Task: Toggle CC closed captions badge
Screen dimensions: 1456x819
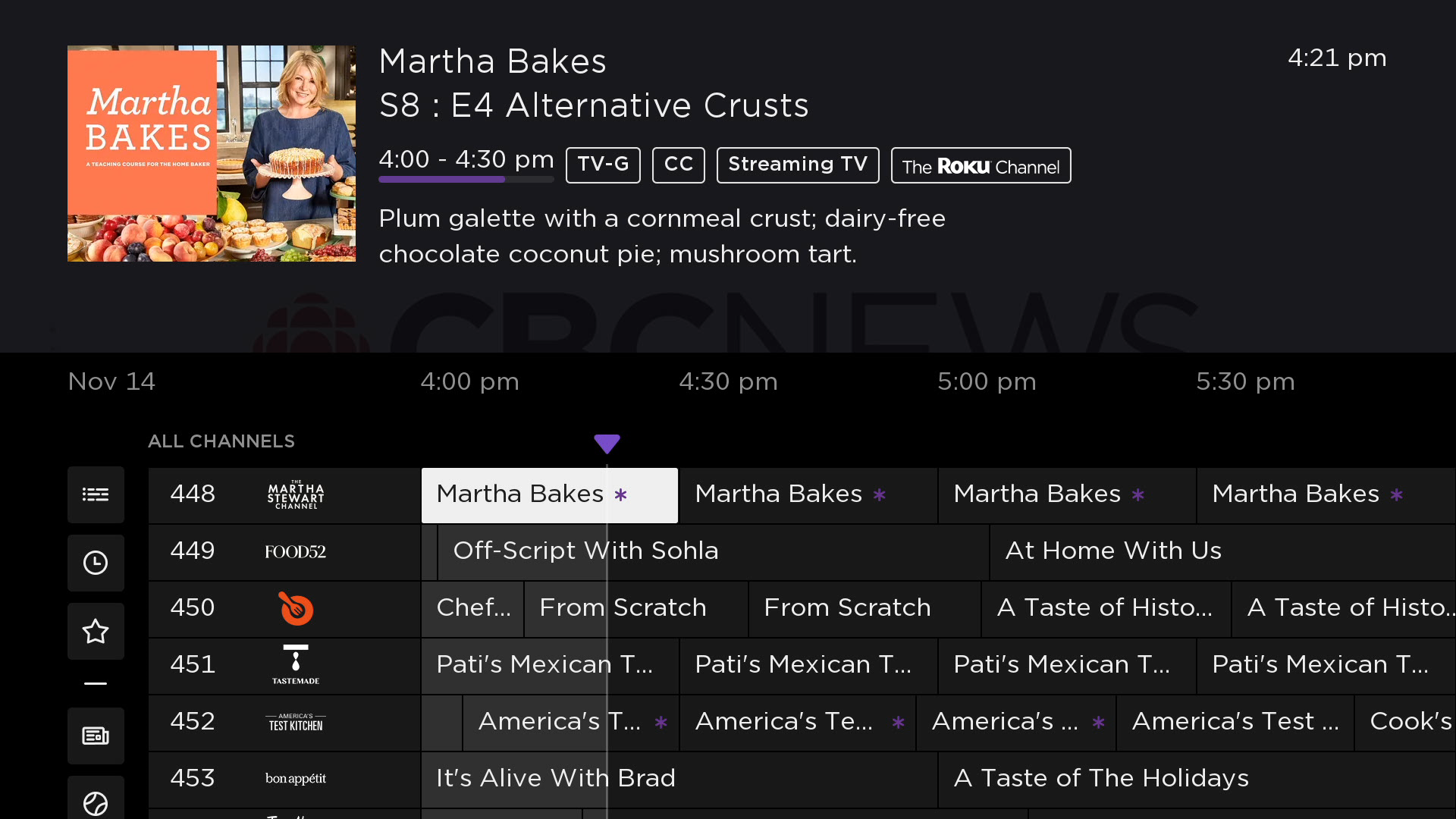Action: click(678, 165)
